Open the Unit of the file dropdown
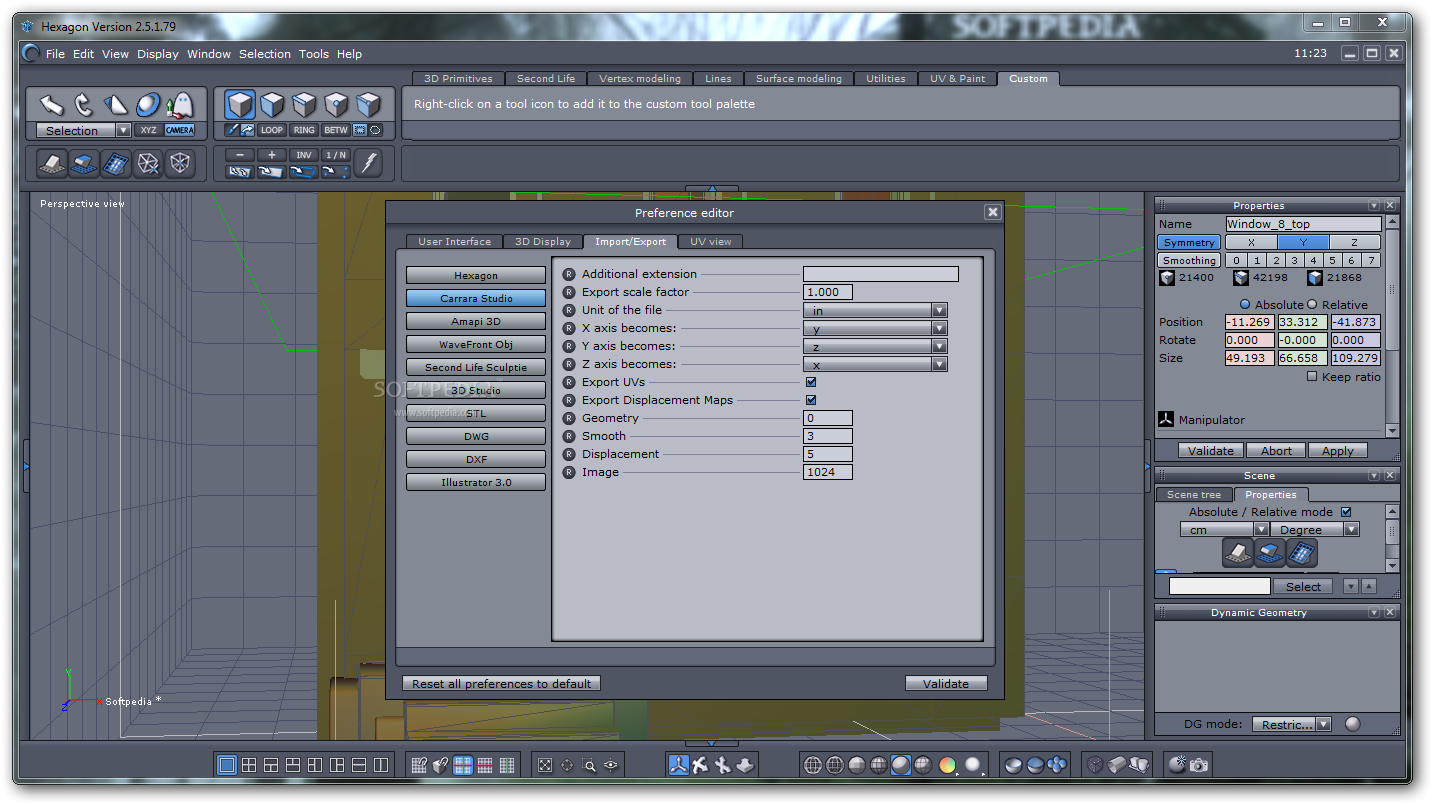 (875, 310)
